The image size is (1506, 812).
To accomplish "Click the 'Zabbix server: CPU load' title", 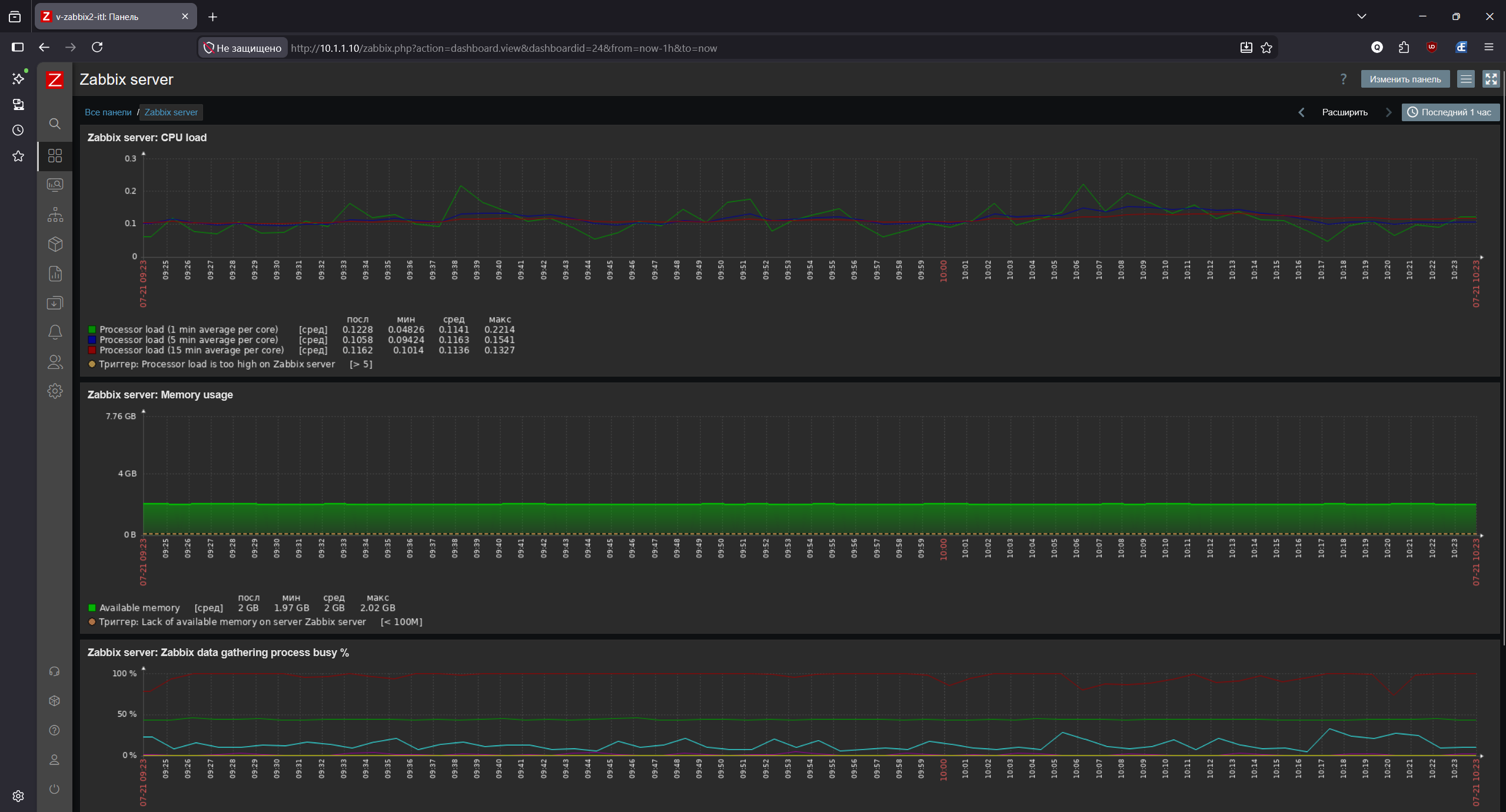I will coord(147,138).
